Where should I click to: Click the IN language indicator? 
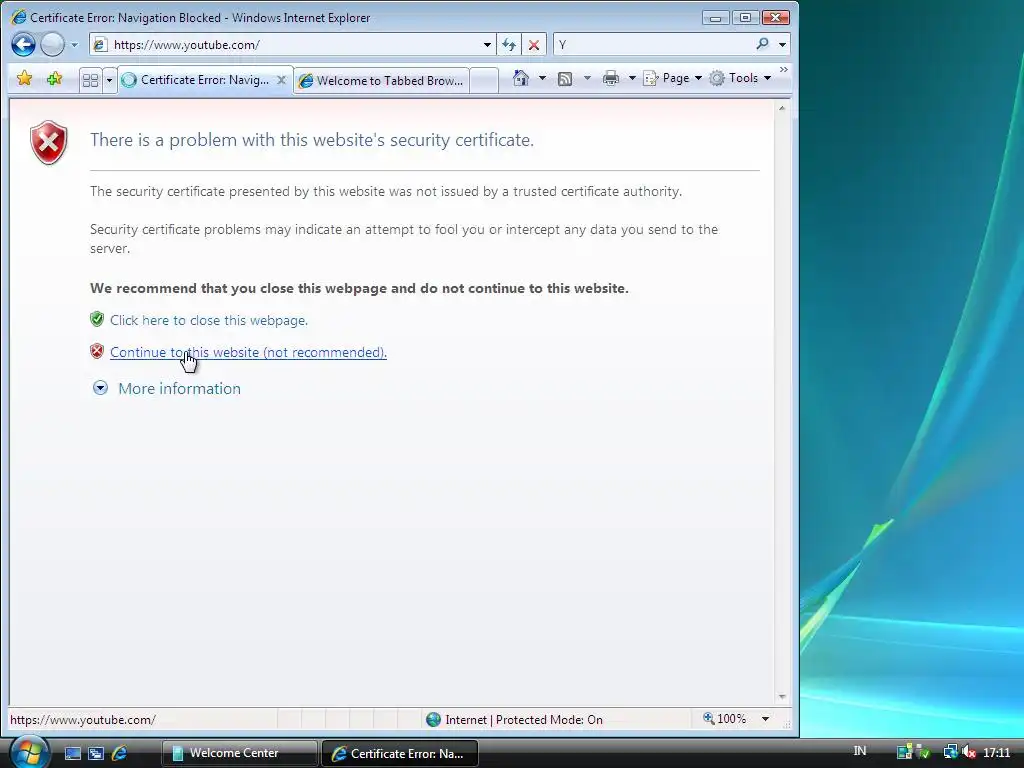pos(860,751)
